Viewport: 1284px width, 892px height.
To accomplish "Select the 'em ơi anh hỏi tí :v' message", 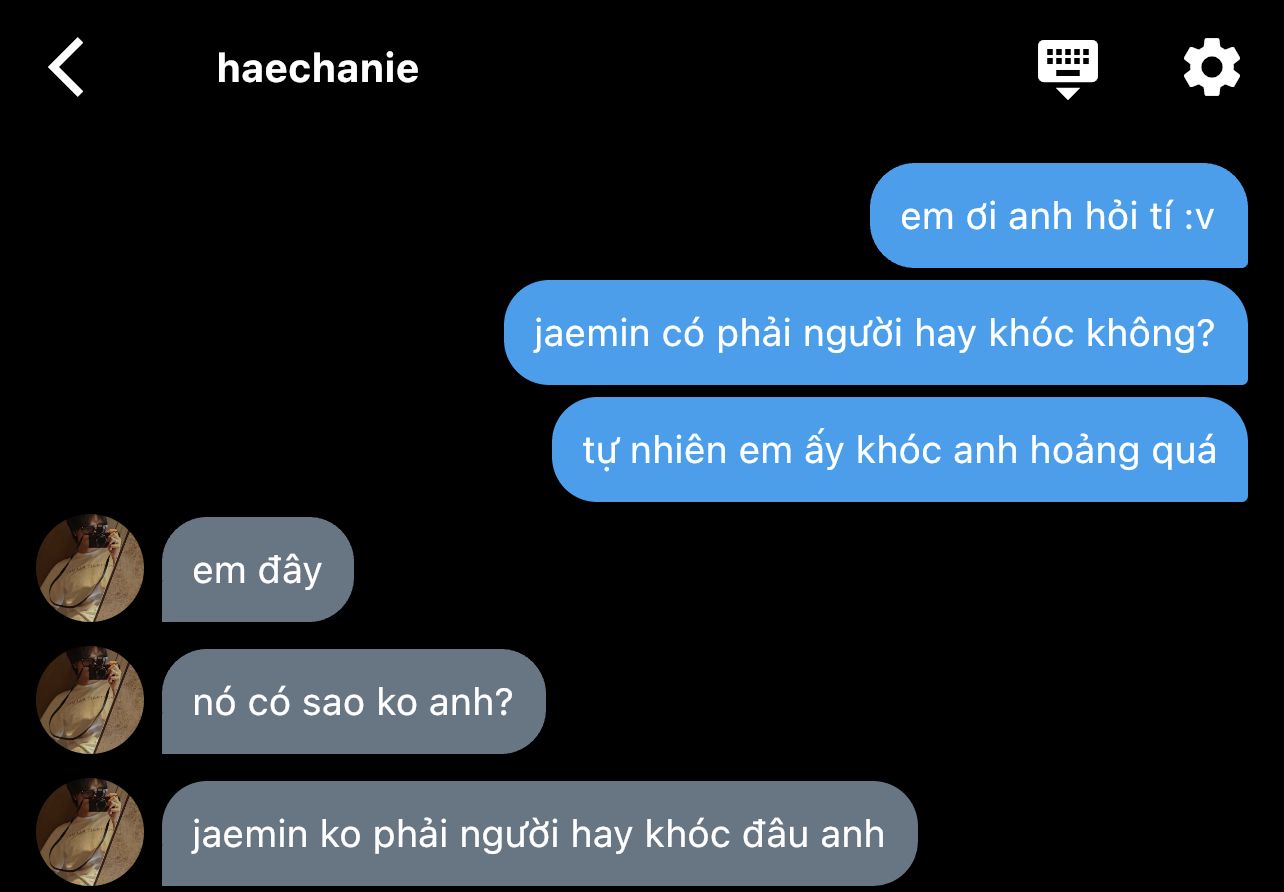I will click(x=1058, y=216).
